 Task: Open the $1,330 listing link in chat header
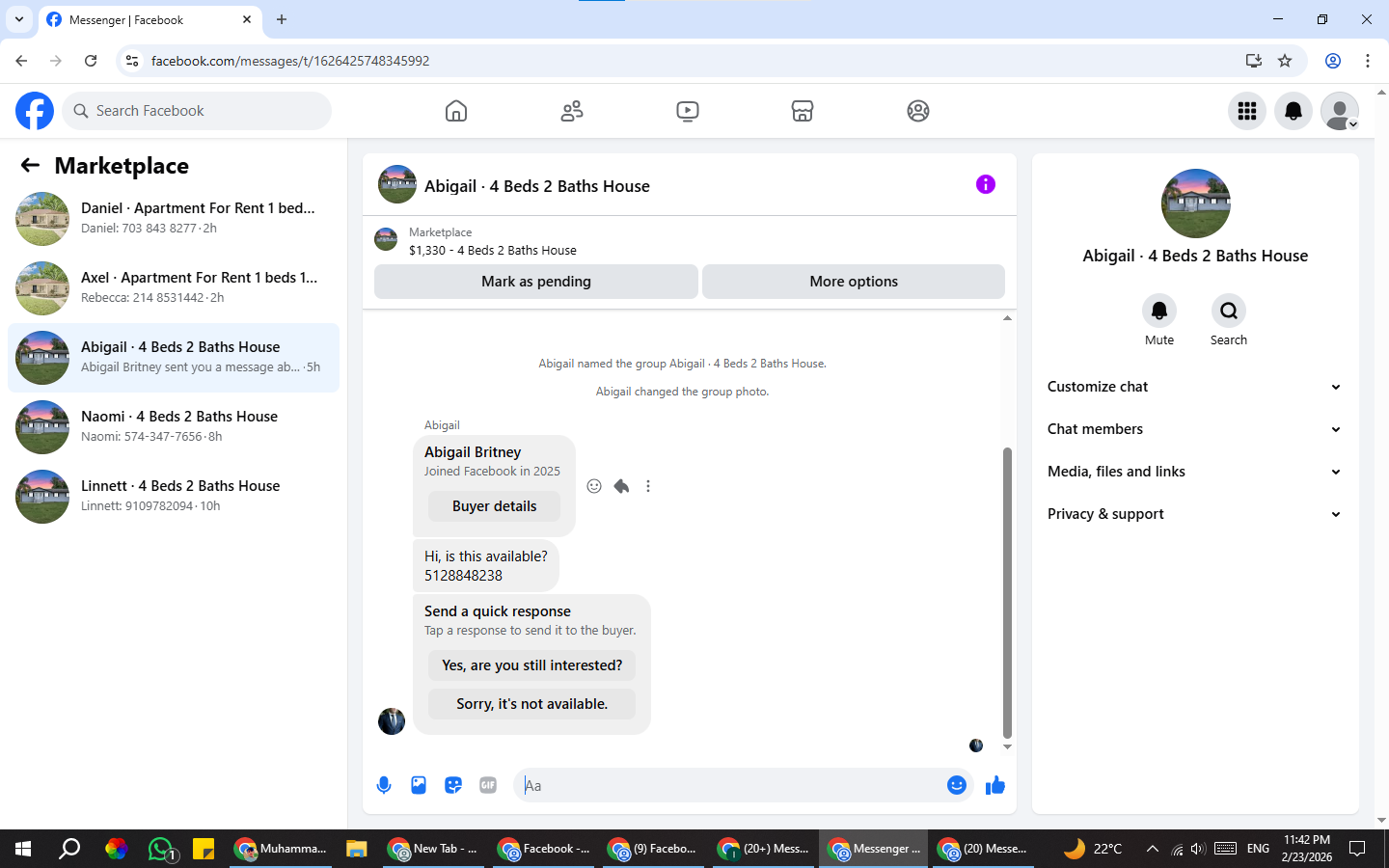click(492, 250)
